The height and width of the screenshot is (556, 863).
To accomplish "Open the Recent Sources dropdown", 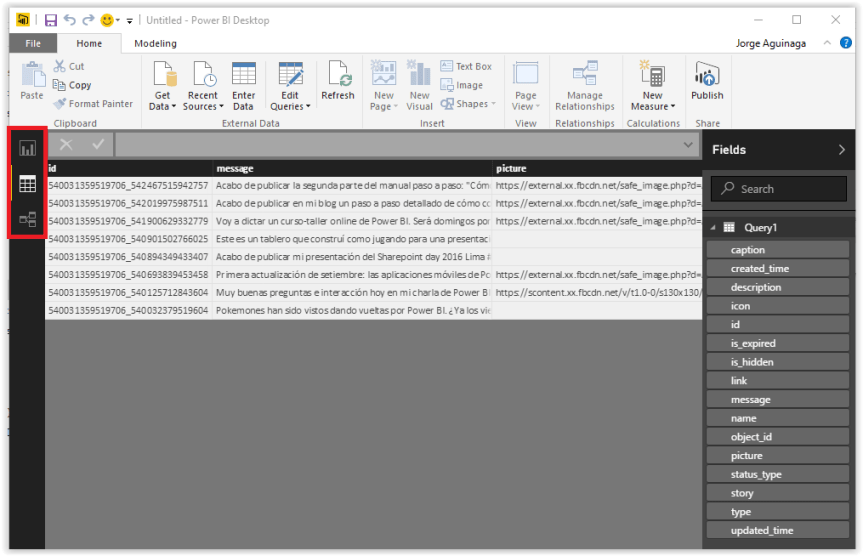I will [x=204, y=106].
